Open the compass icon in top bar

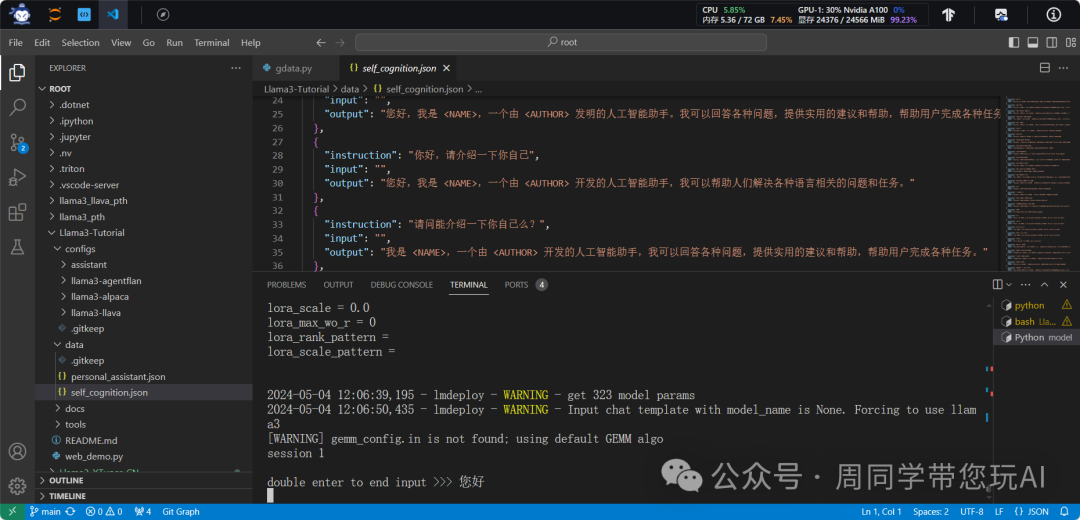(163, 14)
